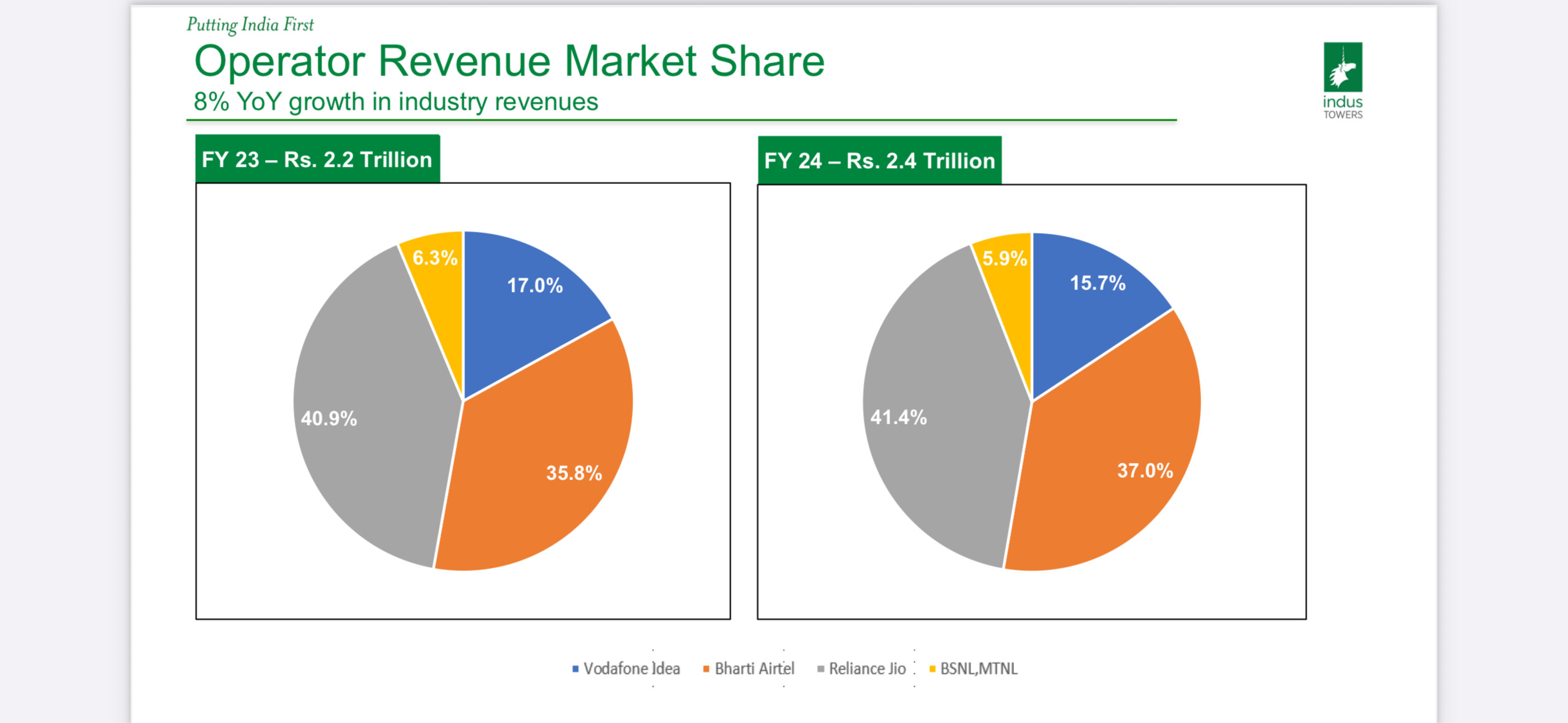
Task: Click the '8% YoY growth in industry revenues' subtitle
Action: (x=396, y=102)
